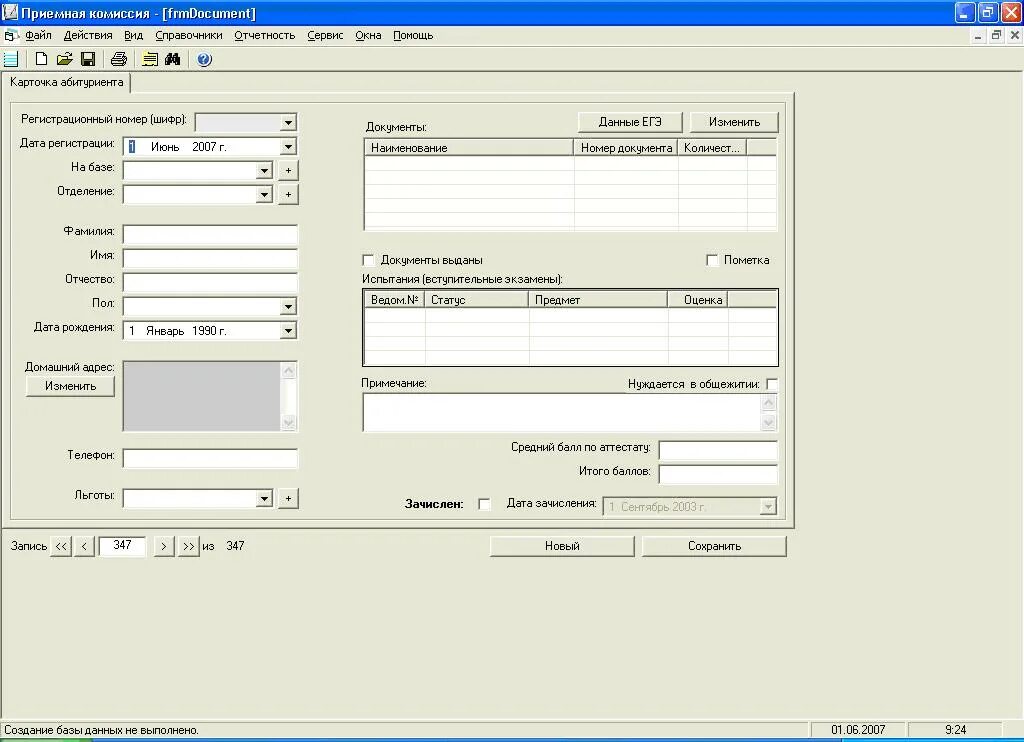Click the plus button next to Льготы

288,498
